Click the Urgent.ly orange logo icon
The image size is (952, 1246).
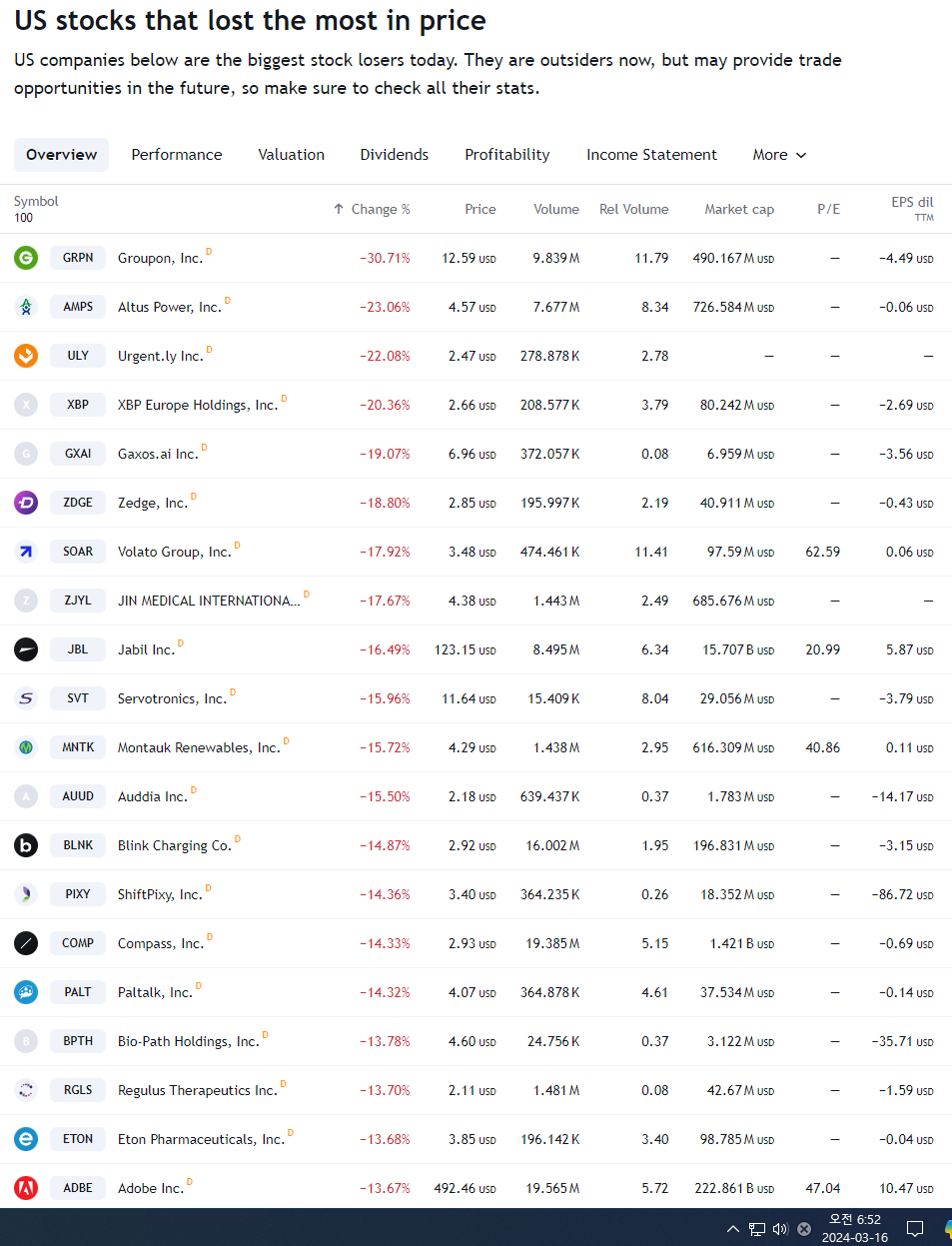coord(26,356)
